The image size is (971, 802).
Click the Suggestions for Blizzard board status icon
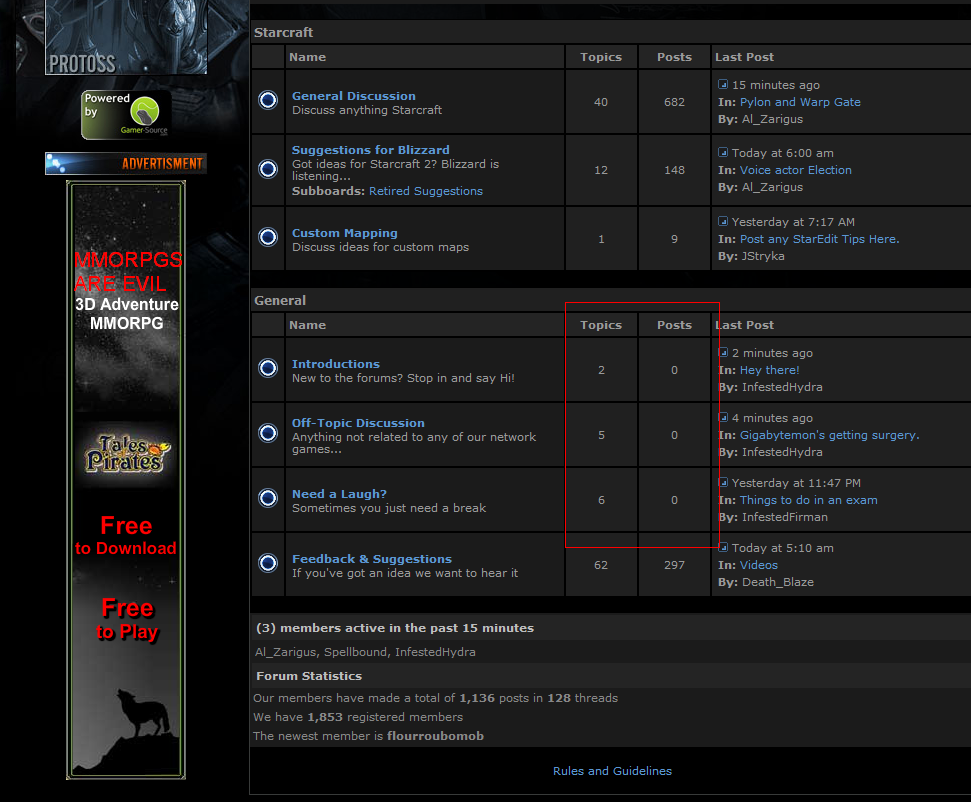point(268,168)
